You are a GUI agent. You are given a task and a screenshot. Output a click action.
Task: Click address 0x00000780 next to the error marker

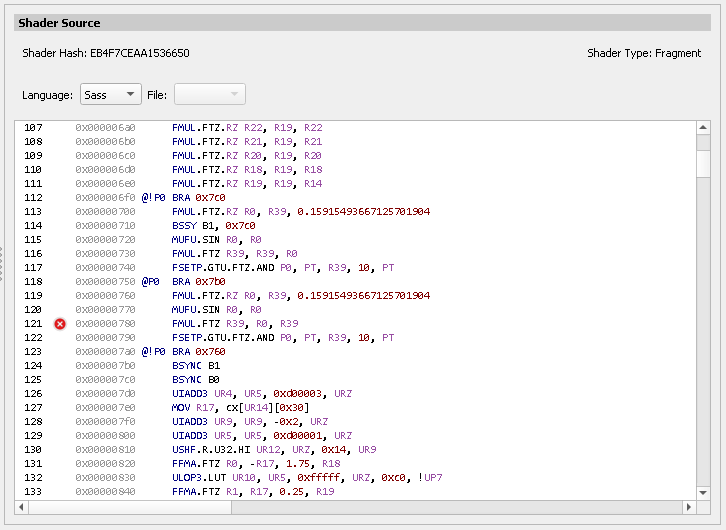click(x=105, y=324)
